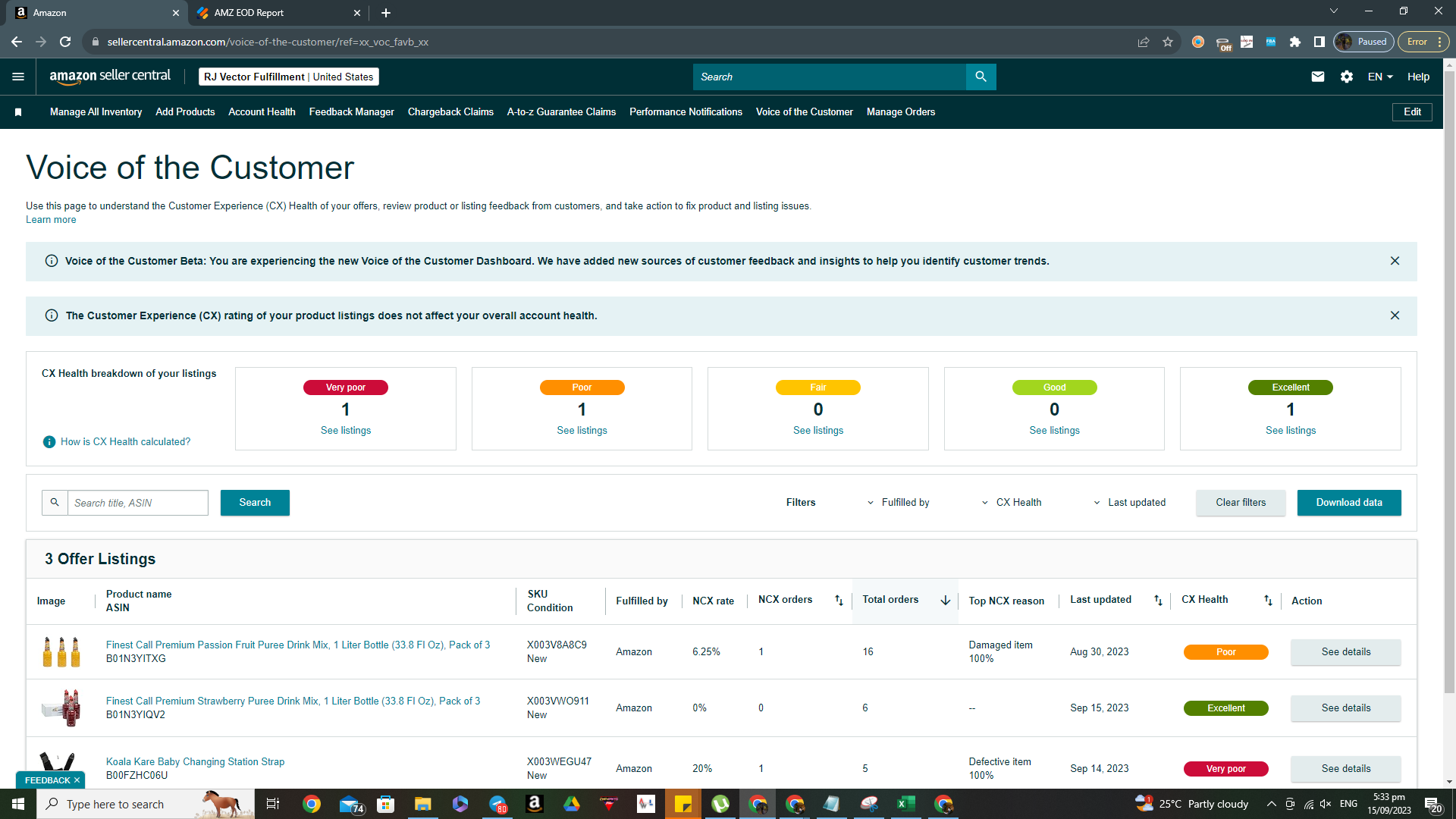1456x819 pixels.
Task: Sort by NCX orders sort arrows
Action: tap(839, 600)
